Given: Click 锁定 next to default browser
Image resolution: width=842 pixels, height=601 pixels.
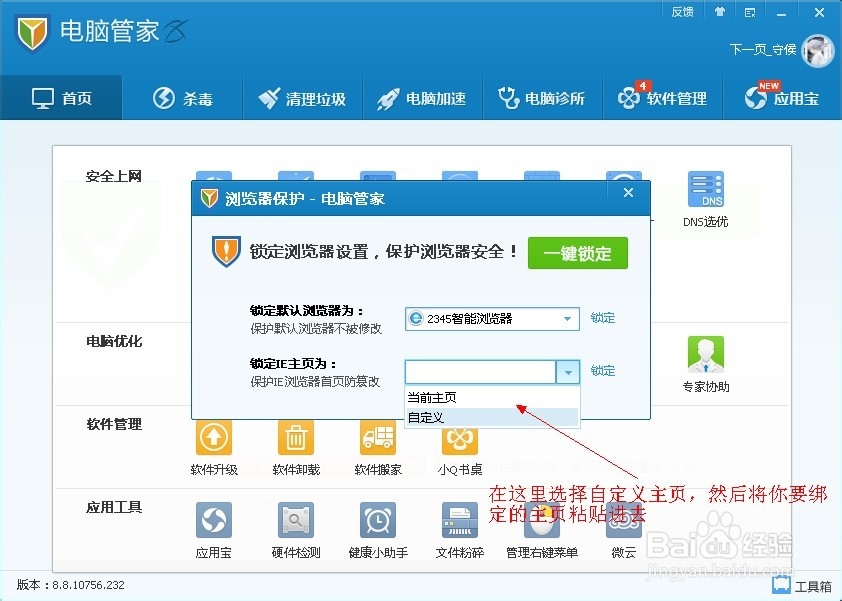Looking at the screenshot, I should 603,318.
